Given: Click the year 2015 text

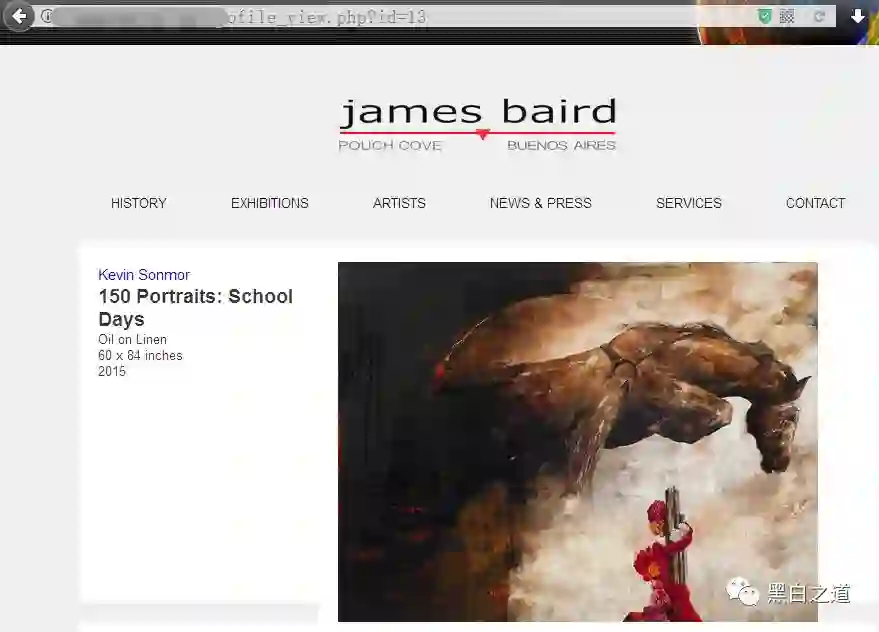Looking at the screenshot, I should (x=112, y=371).
